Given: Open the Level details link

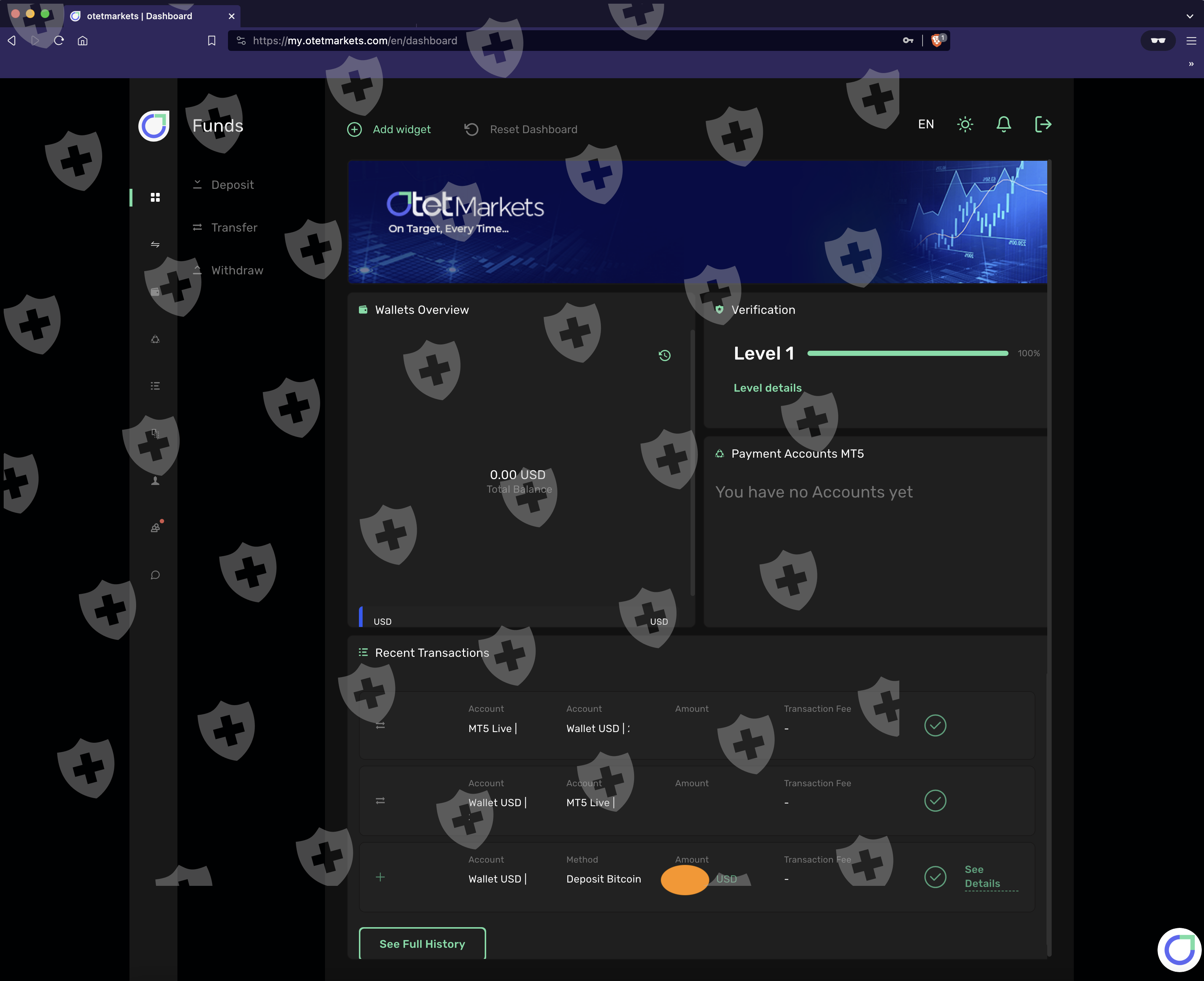Looking at the screenshot, I should [x=767, y=388].
